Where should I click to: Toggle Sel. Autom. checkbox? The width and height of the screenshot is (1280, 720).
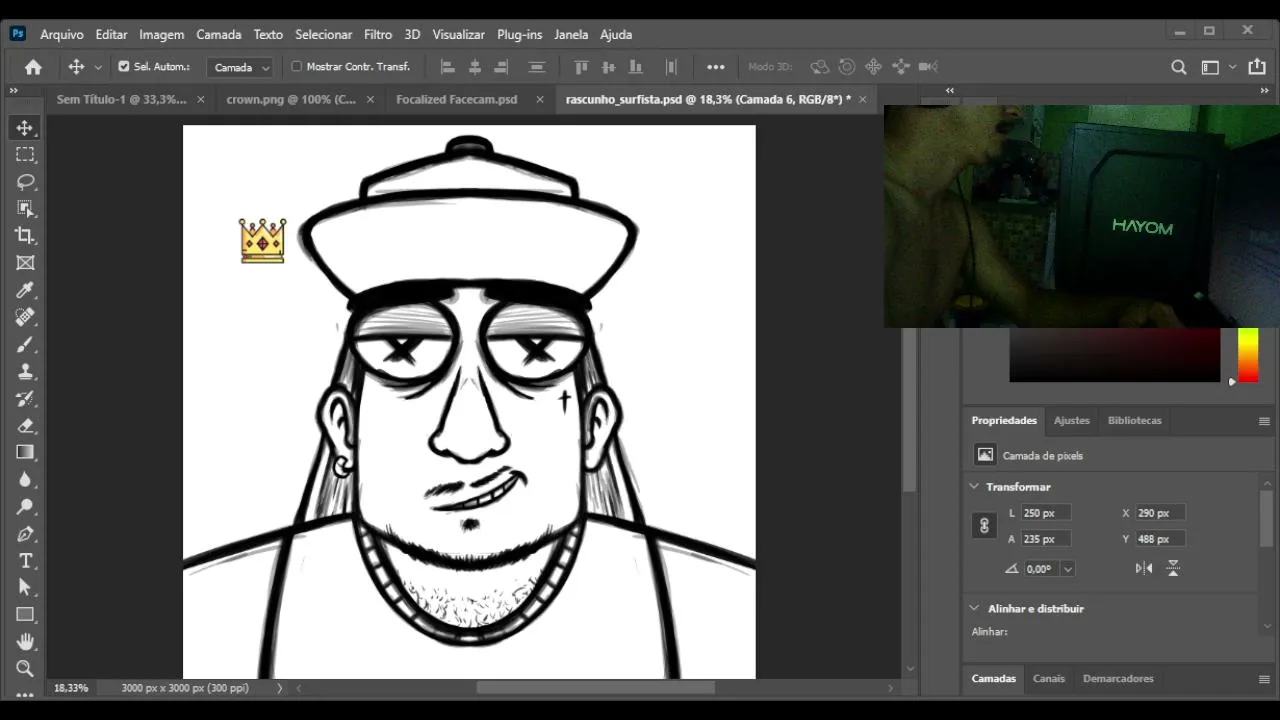pyautogui.click(x=124, y=67)
